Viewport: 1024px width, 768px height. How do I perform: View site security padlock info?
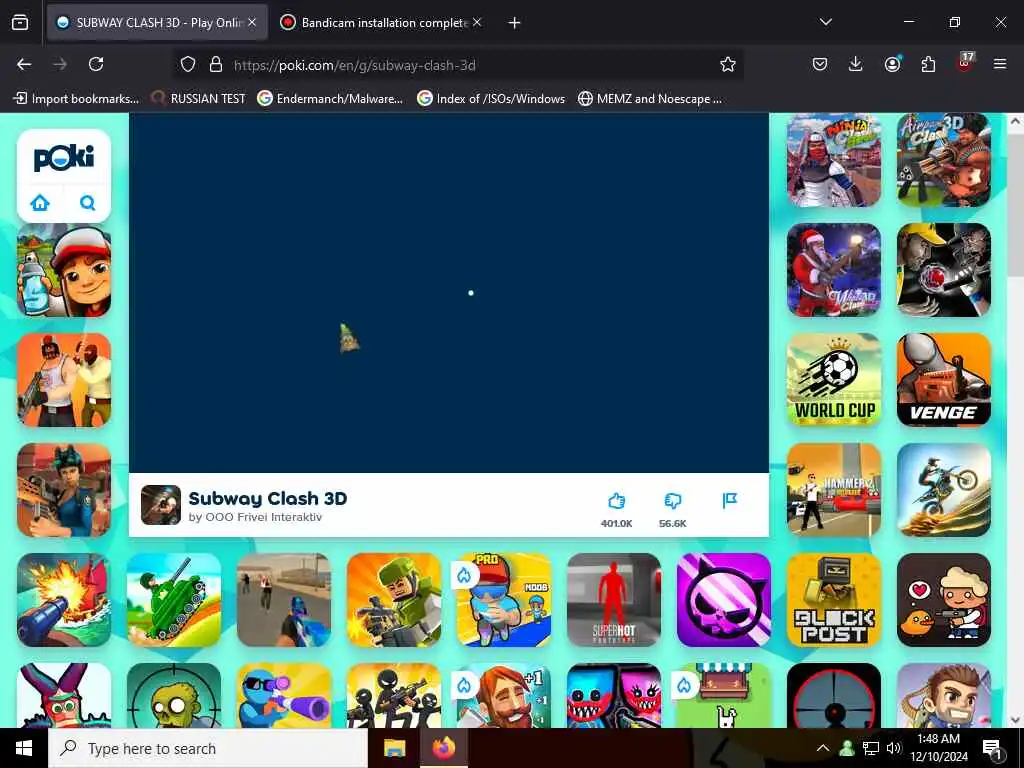coord(216,64)
